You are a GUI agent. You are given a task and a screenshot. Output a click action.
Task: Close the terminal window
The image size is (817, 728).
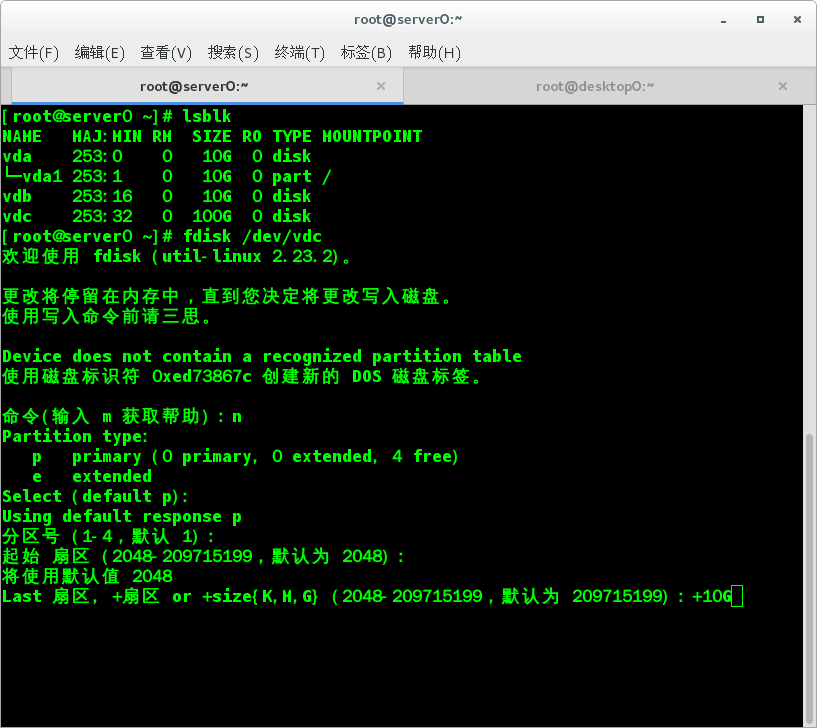[x=797, y=19]
